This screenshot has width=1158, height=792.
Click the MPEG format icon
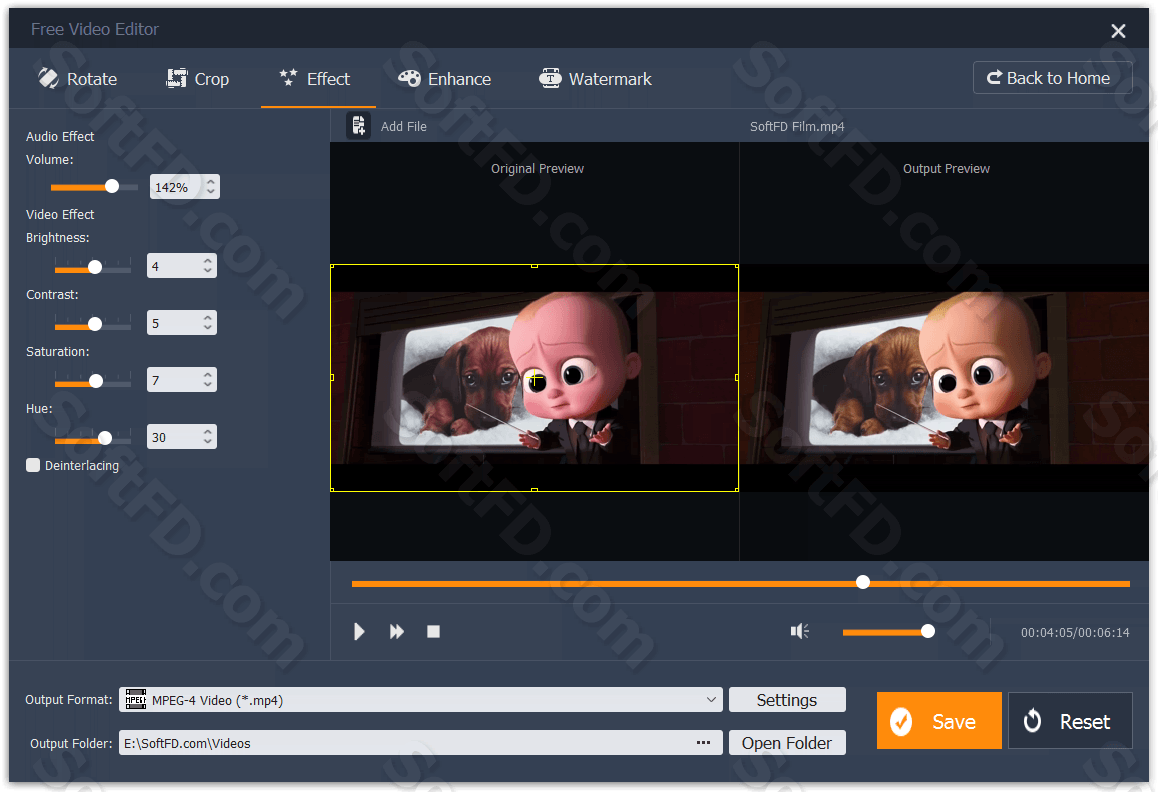click(x=135, y=700)
